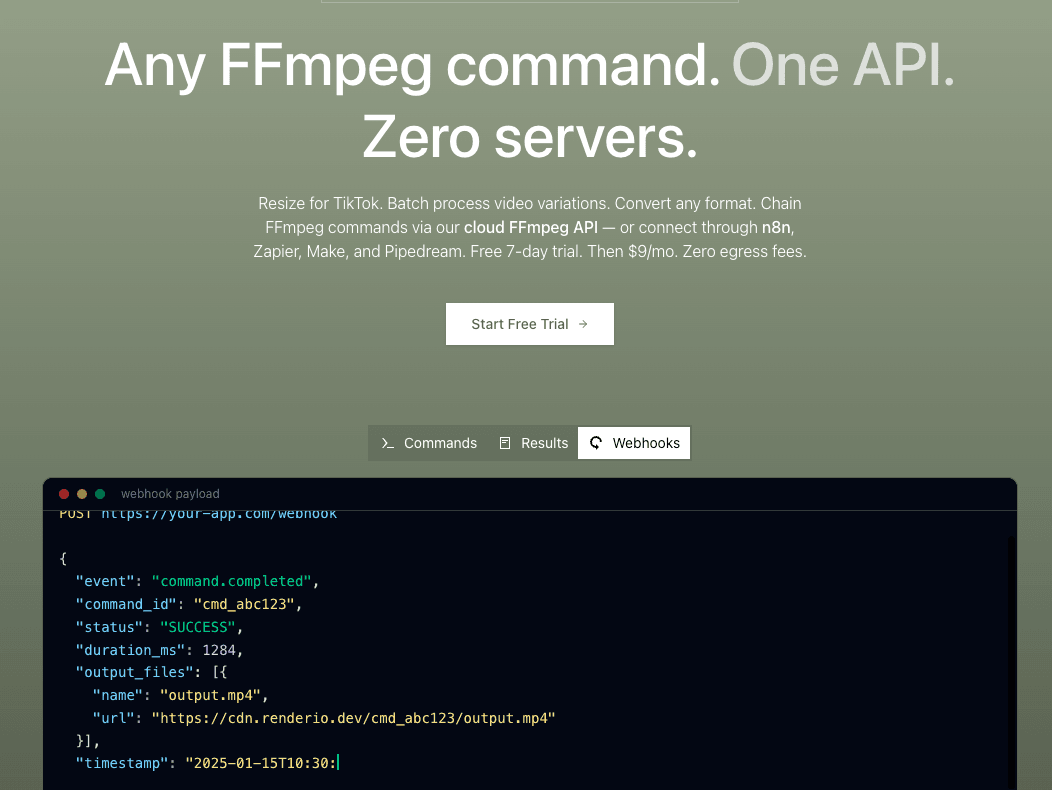The height and width of the screenshot is (790, 1052).
Task: Click the "output.mp4" name value
Action: click(x=210, y=695)
